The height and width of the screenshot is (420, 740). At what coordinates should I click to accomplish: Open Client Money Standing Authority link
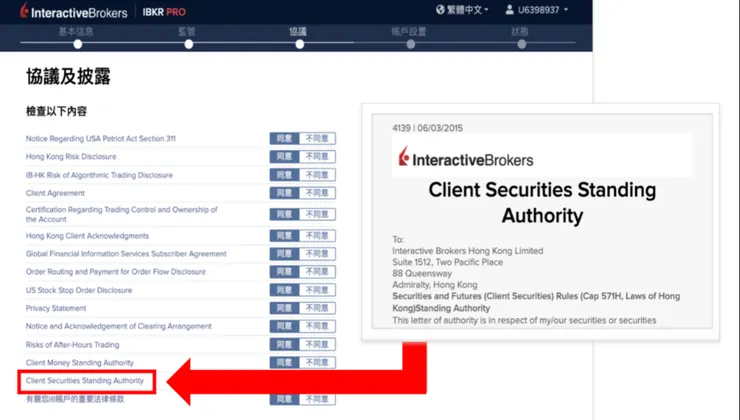79,363
